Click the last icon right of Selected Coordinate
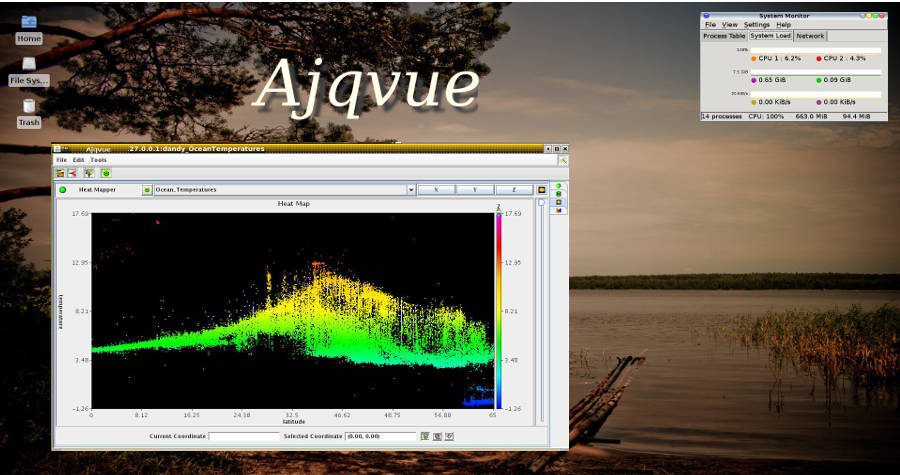The width and height of the screenshot is (900, 475). [x=449, y=436]
